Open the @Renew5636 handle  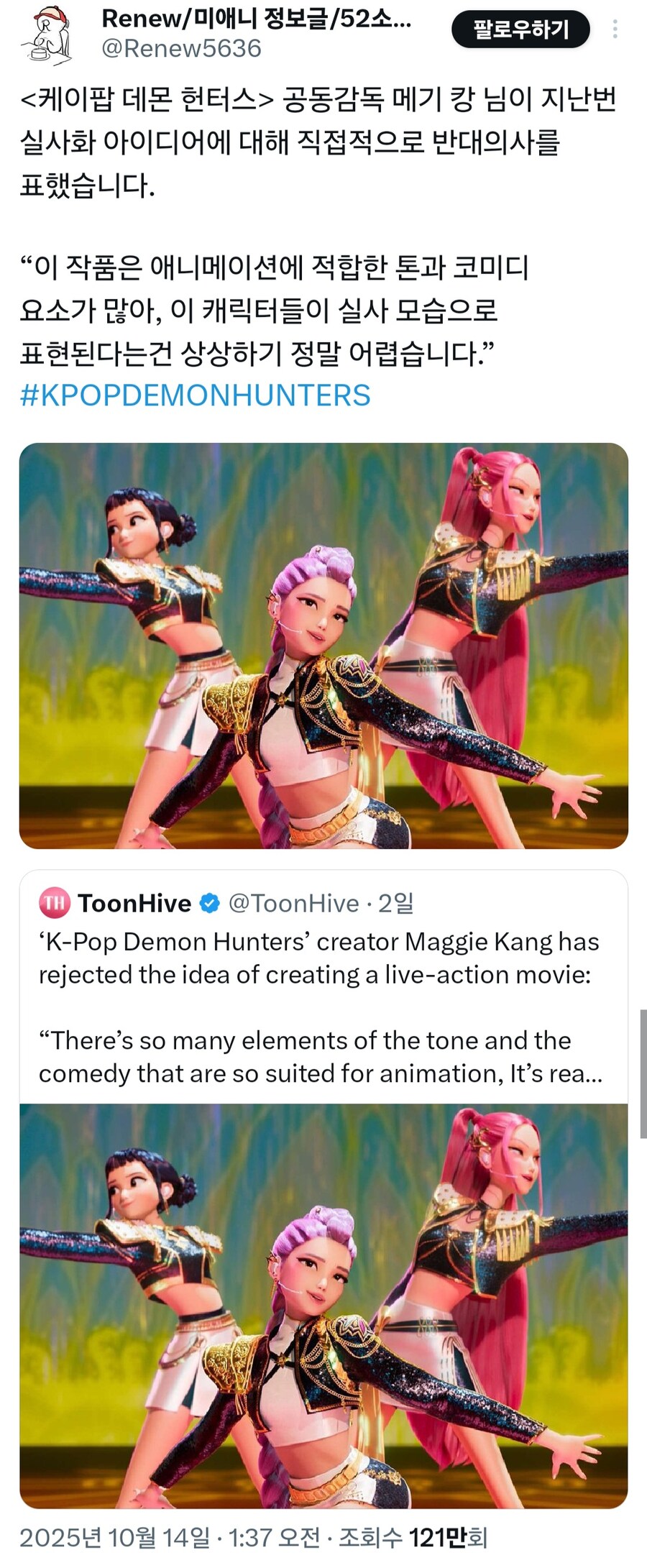[x=181, y=49]
